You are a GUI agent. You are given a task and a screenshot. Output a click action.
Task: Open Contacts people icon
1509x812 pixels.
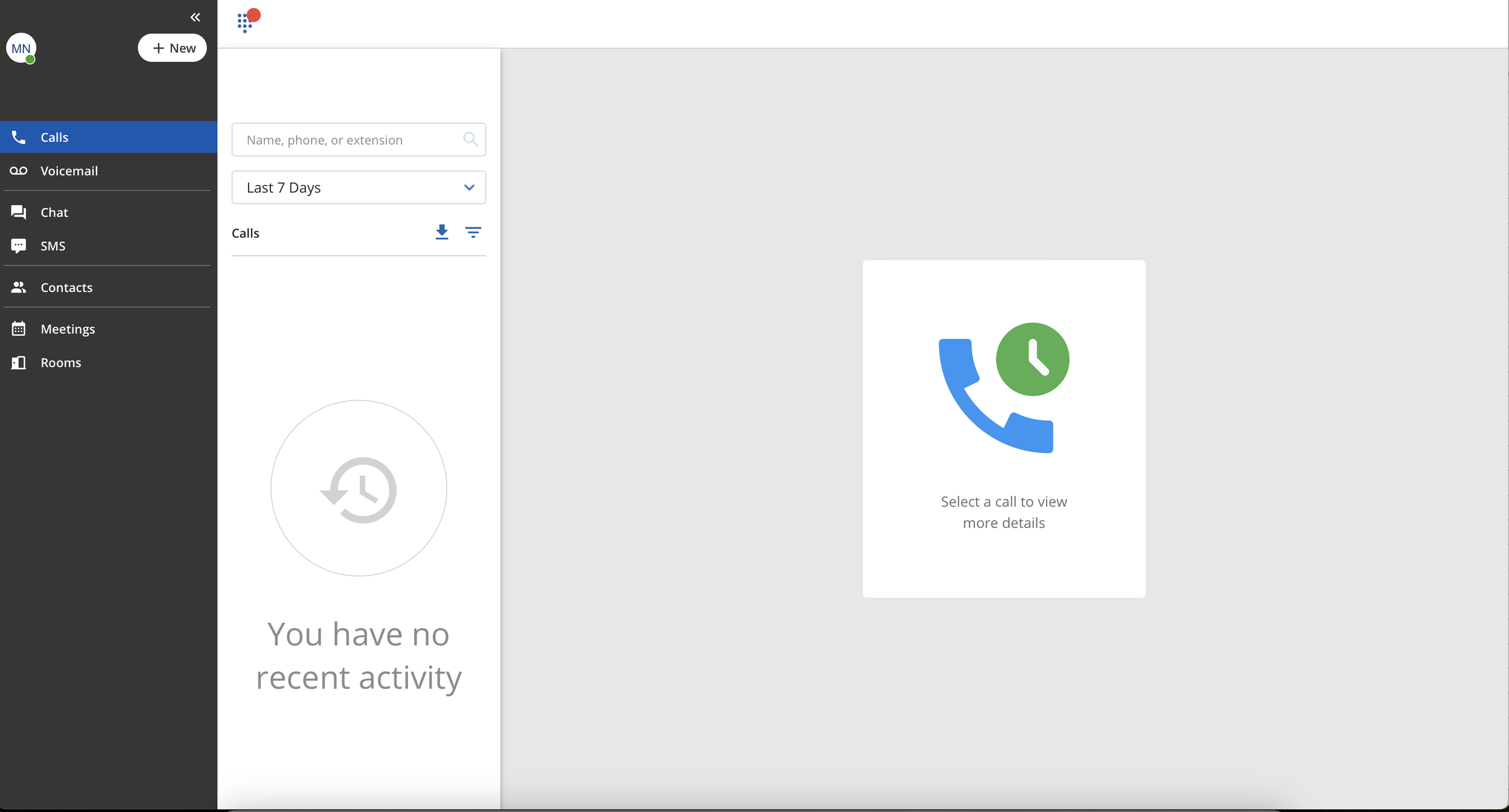(19, 288)
